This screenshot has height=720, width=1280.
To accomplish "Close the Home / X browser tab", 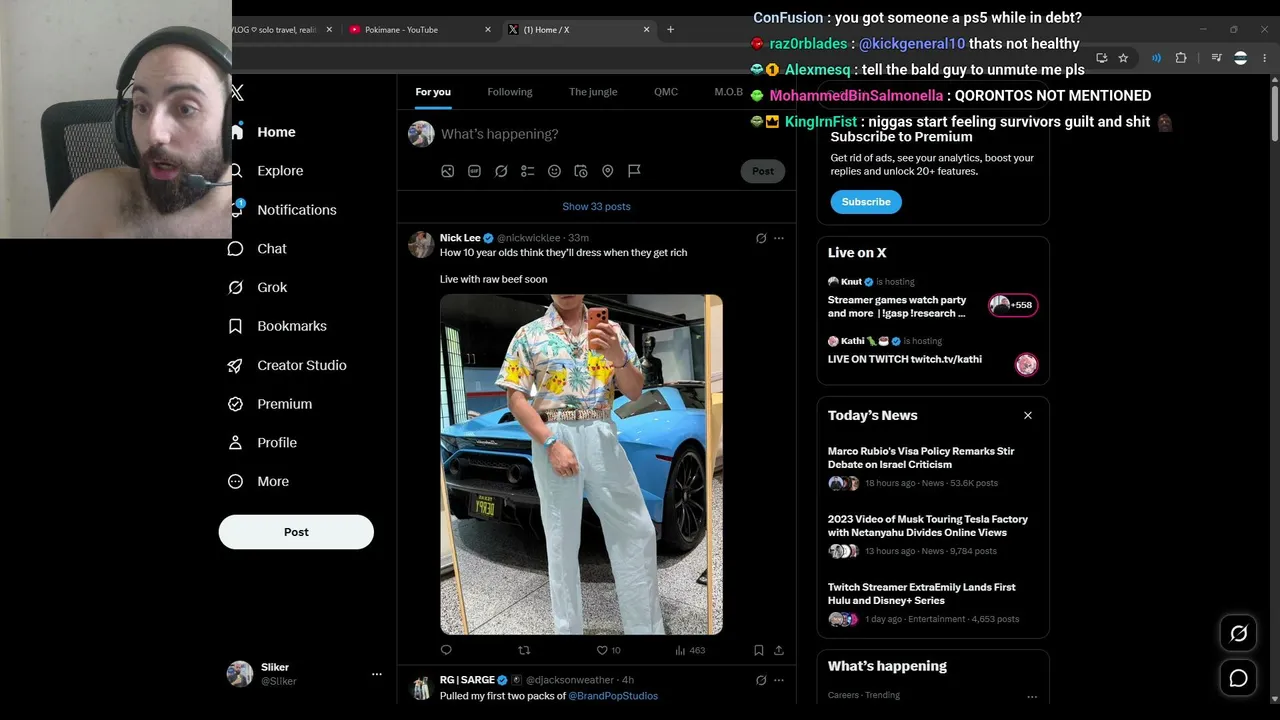I will (x=646, y=29).
